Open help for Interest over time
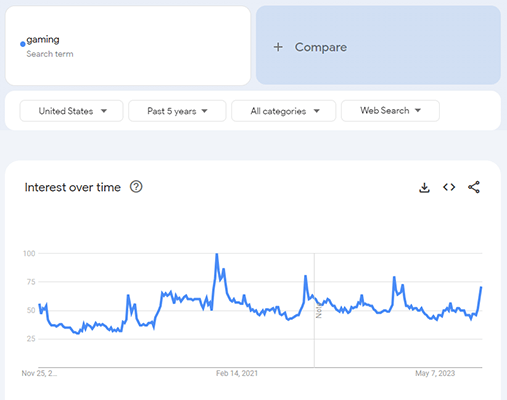The width and height of the screenshot is (507, 400). (136, 187)
